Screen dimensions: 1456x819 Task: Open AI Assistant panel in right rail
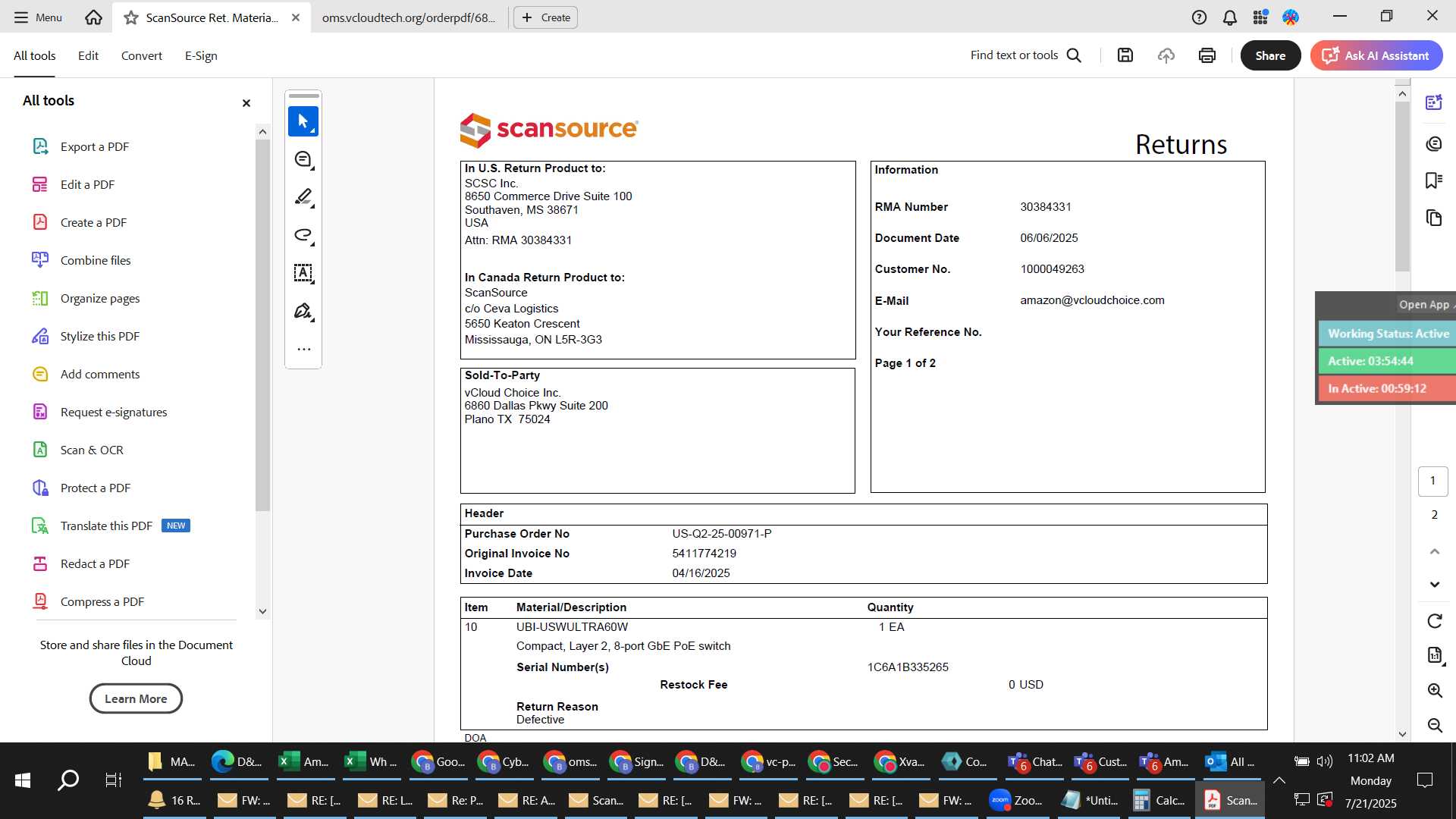1433,102
